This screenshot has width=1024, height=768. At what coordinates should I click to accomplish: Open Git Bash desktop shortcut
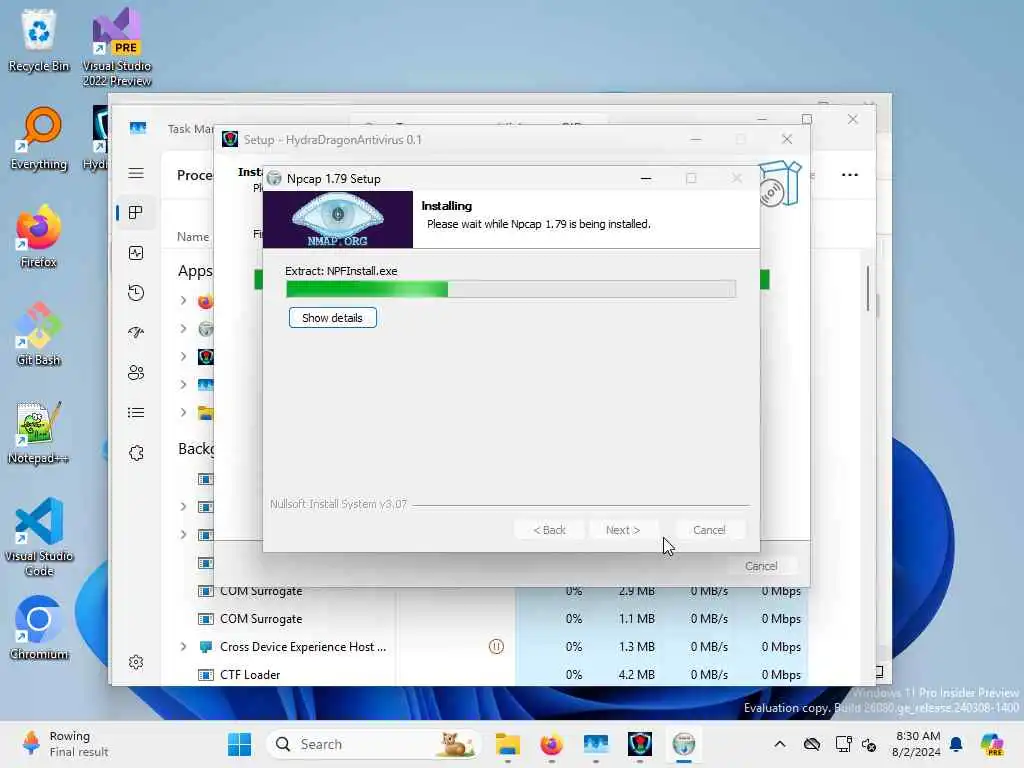[39, 334]
